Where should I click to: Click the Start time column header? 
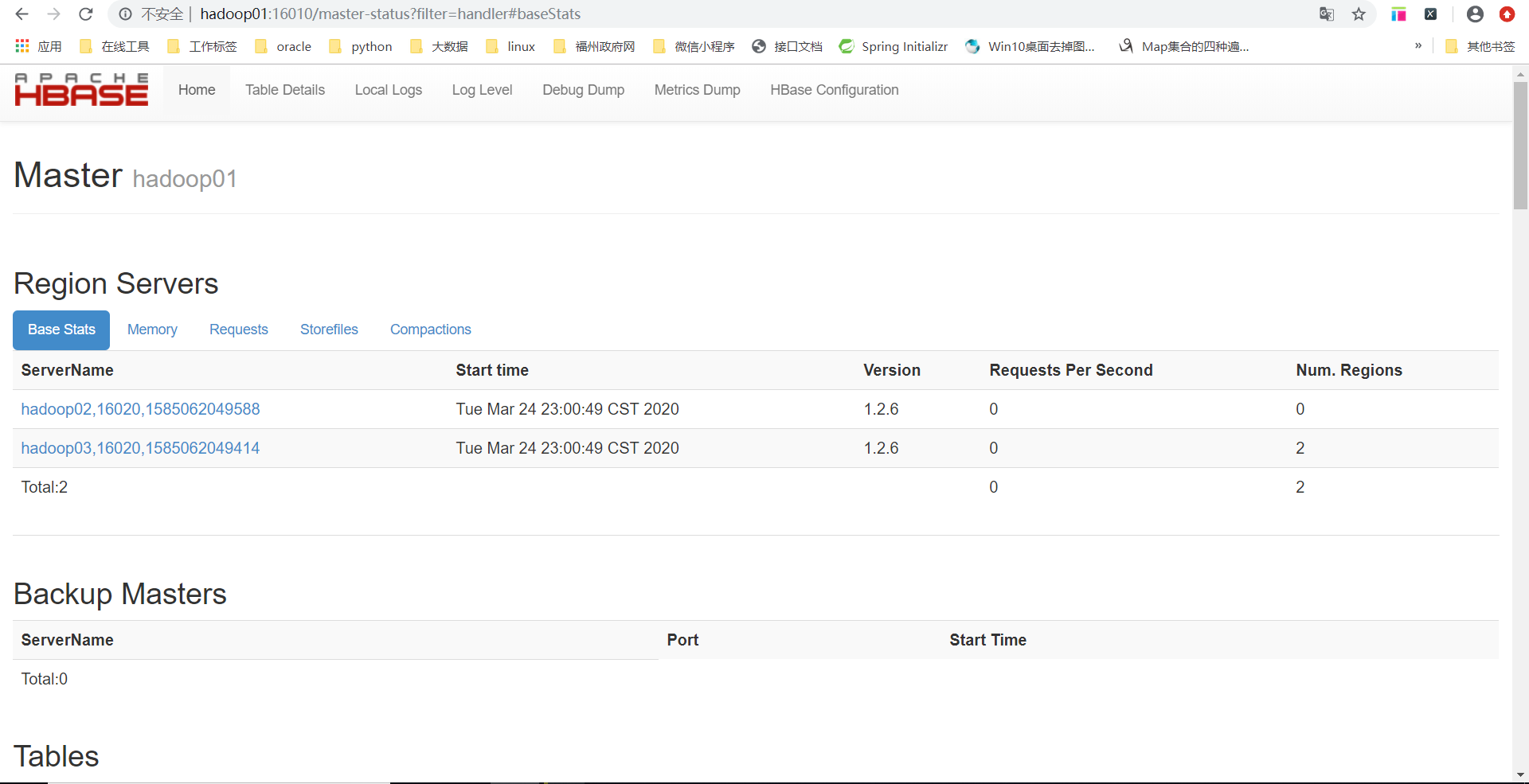492,370
